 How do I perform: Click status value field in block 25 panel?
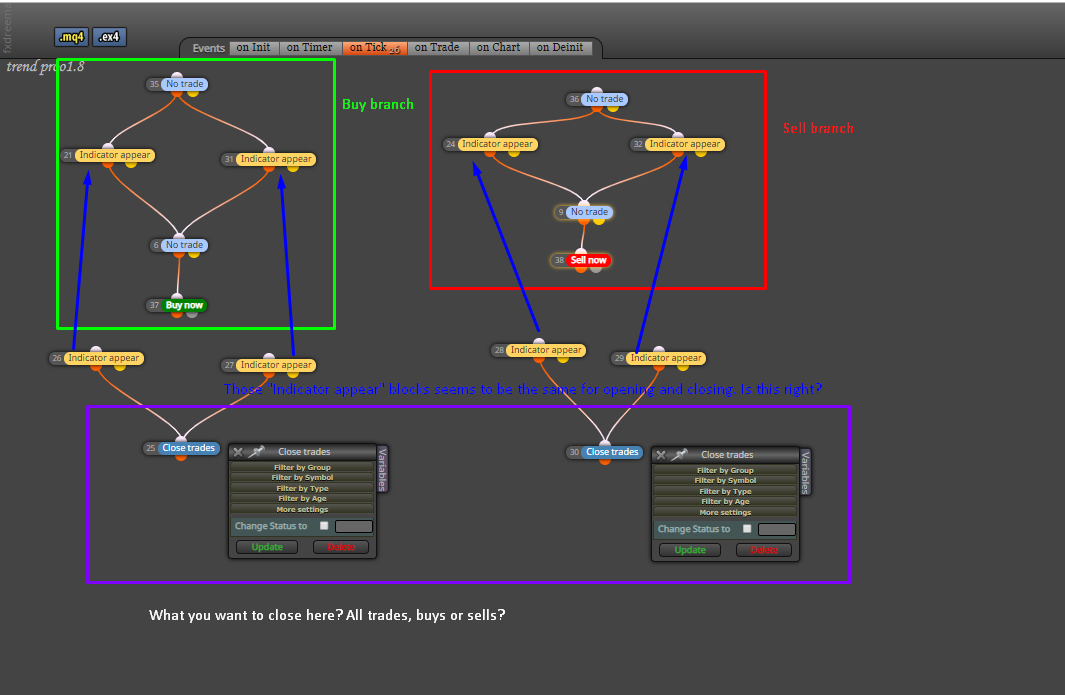tap(354, 527)
